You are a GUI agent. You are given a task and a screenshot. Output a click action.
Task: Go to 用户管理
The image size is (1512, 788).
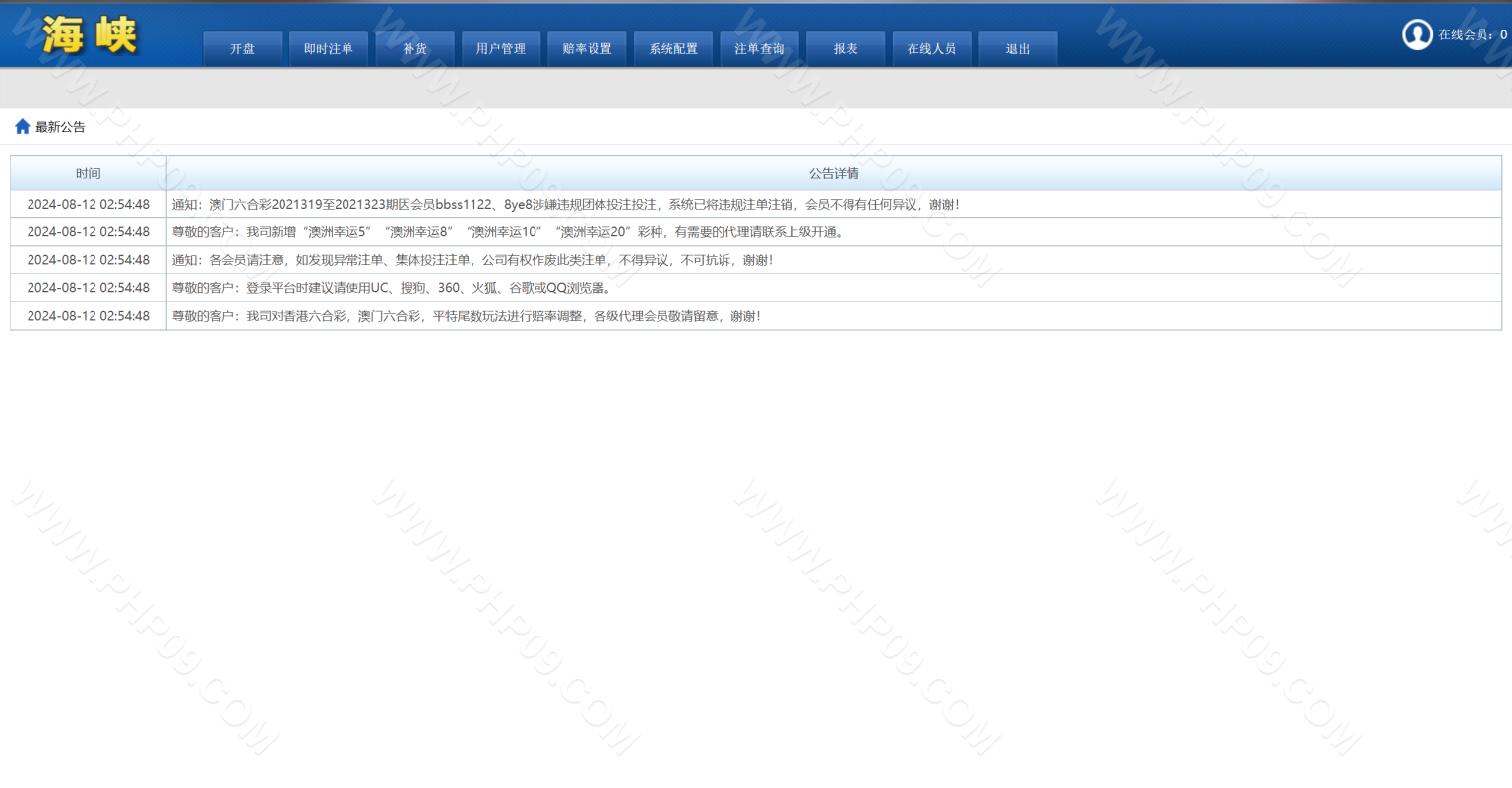[x=501, y=49]
